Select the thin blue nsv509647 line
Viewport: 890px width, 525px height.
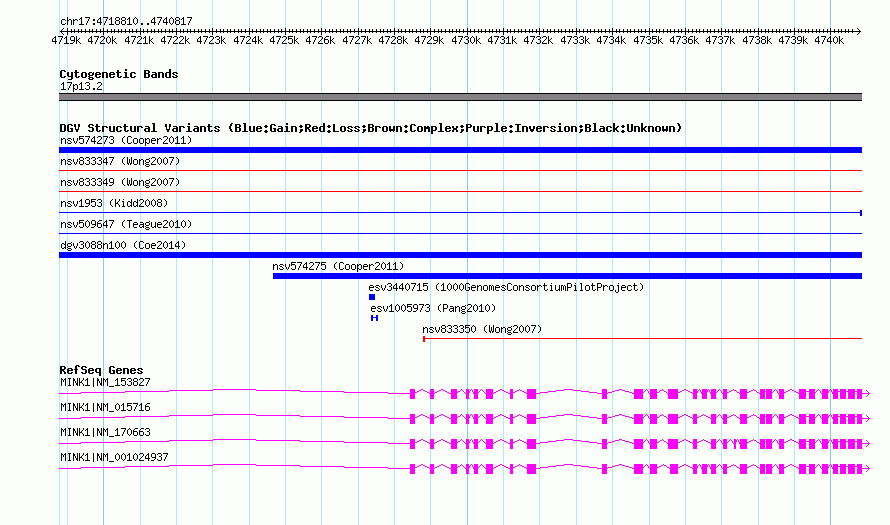460,233
